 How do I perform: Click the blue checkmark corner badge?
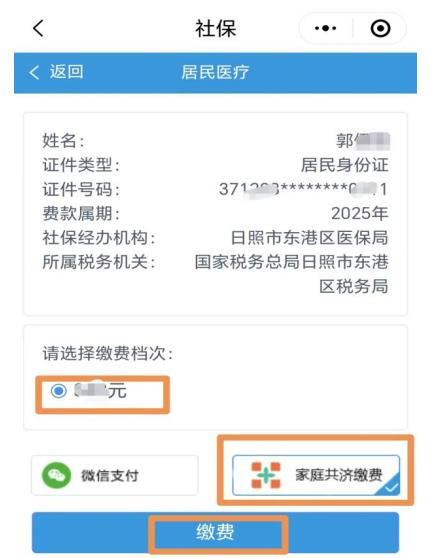tap(390, 486)
